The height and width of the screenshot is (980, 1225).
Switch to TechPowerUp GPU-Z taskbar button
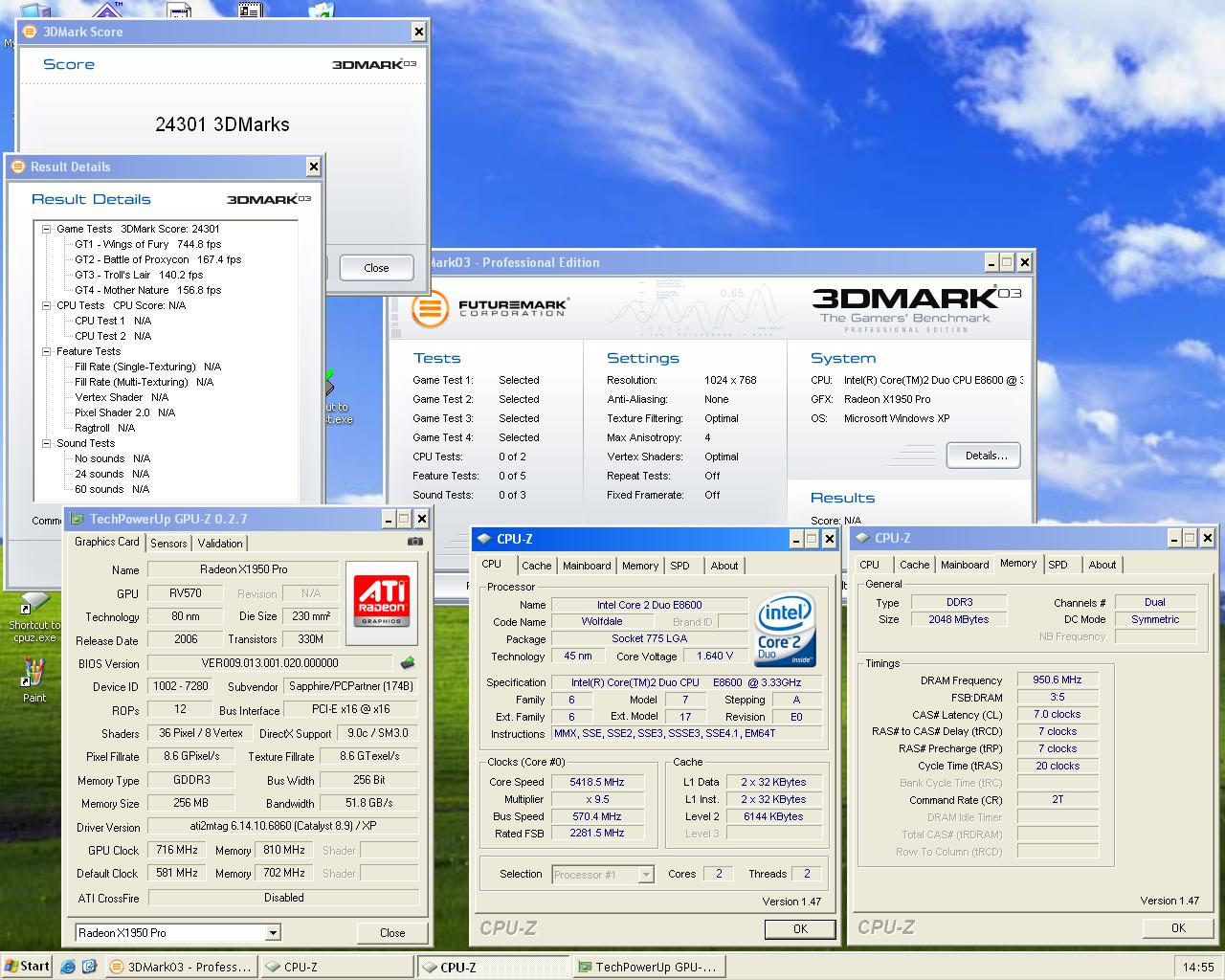(649, 967)
